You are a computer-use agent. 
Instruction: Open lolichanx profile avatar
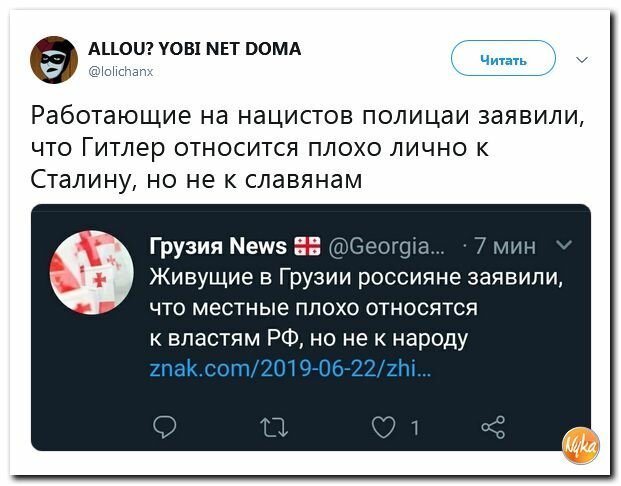54,60
